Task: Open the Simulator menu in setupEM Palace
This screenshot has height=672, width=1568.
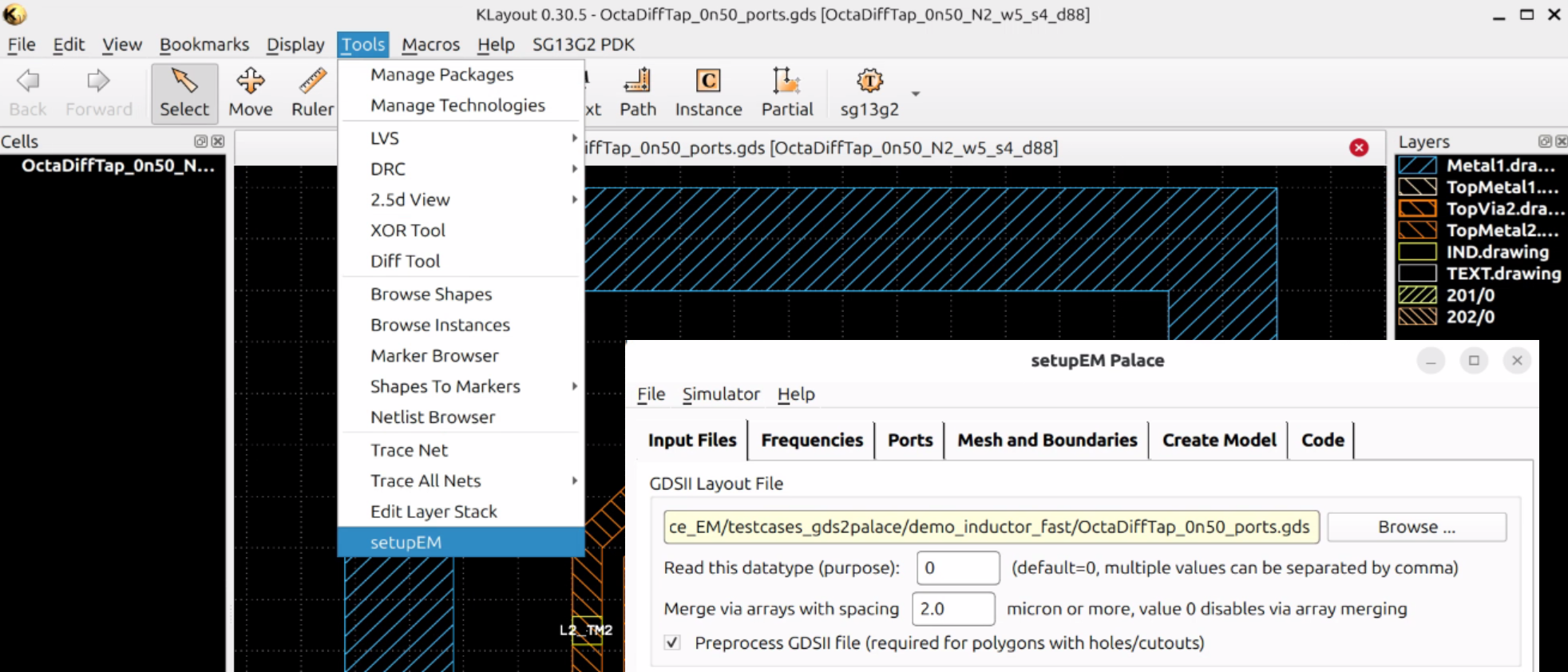Action: (721, 394)
